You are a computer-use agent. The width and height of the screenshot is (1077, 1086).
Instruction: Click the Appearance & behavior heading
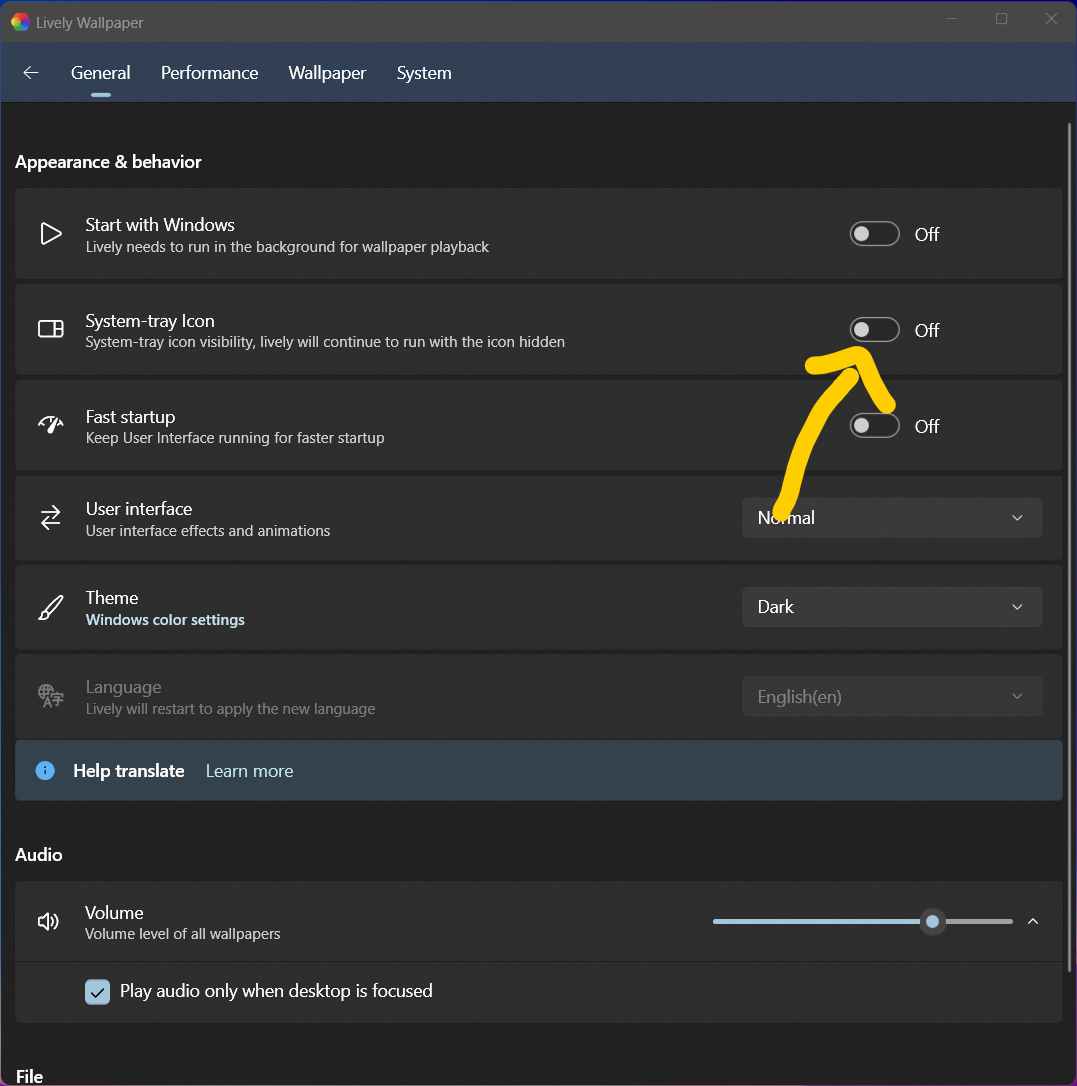108,162
